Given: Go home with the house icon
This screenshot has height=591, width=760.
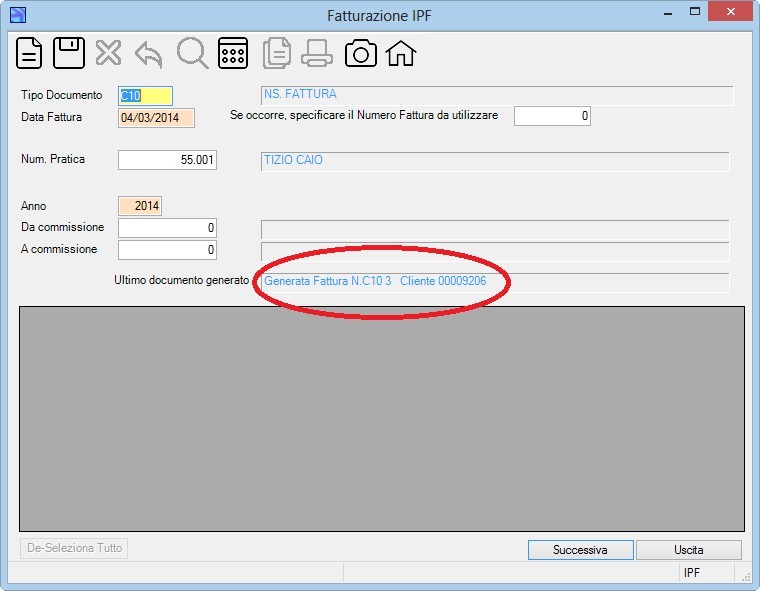Looking at the screenshot, I should tap(401, 53).
